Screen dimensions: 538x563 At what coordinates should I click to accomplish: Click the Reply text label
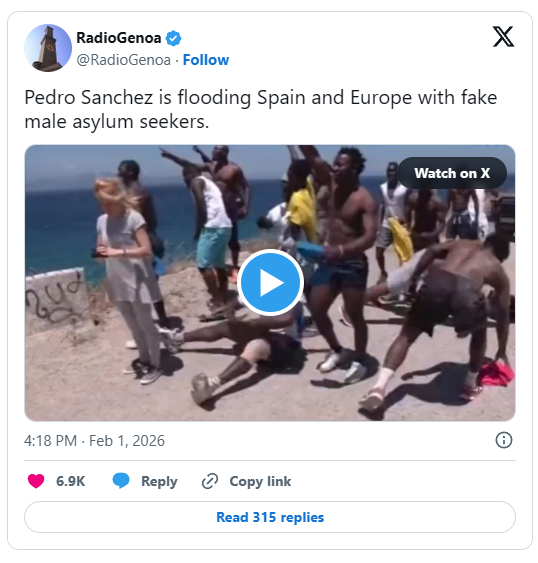point(159,481)
